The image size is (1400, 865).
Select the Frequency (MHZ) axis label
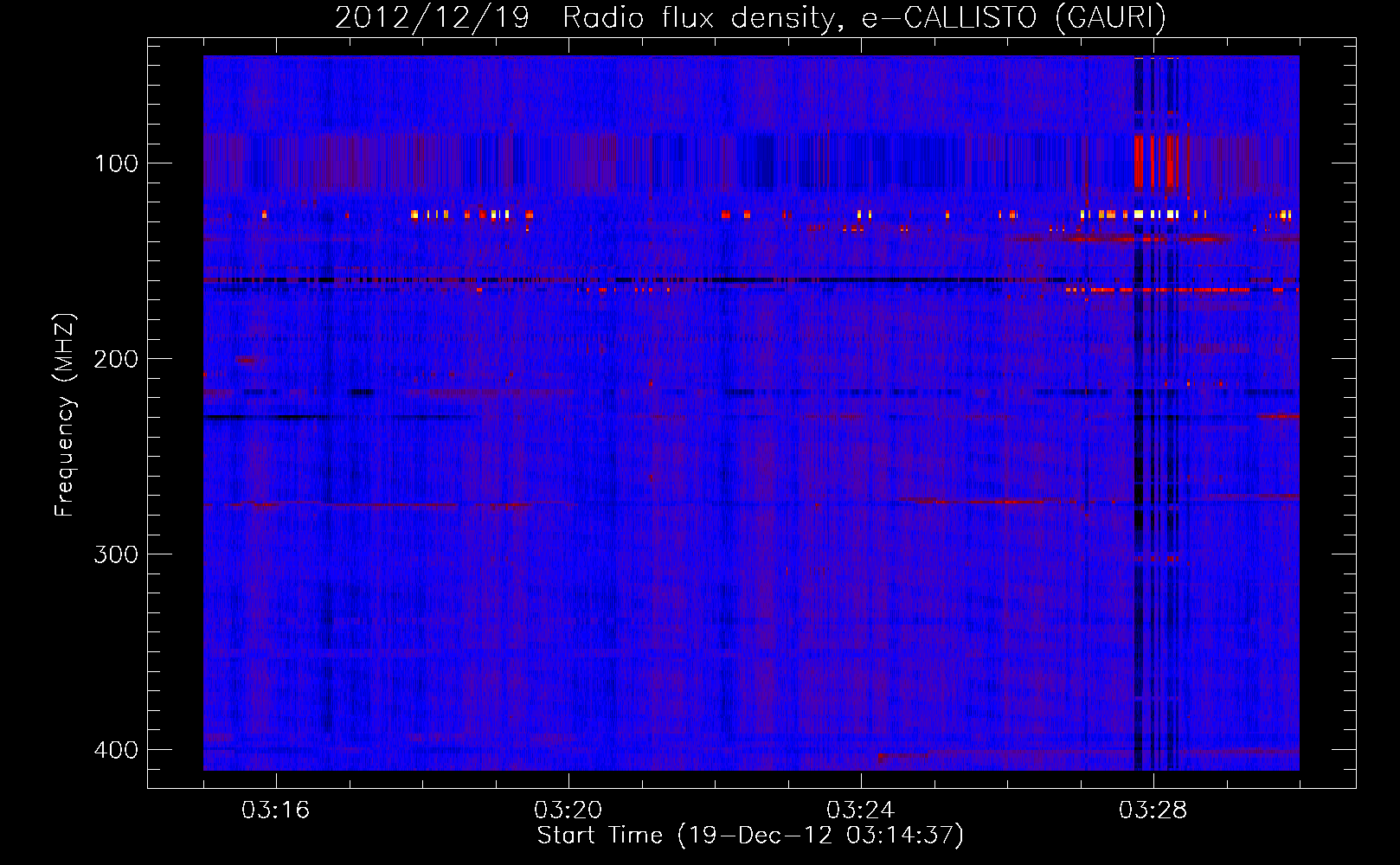[65, 415]
